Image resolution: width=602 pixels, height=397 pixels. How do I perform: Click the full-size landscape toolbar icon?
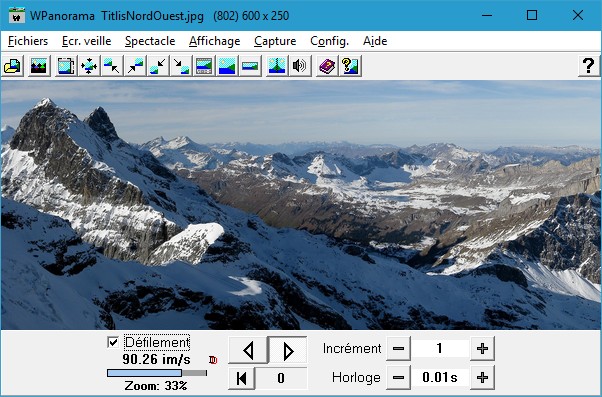(x=227, y=66)
